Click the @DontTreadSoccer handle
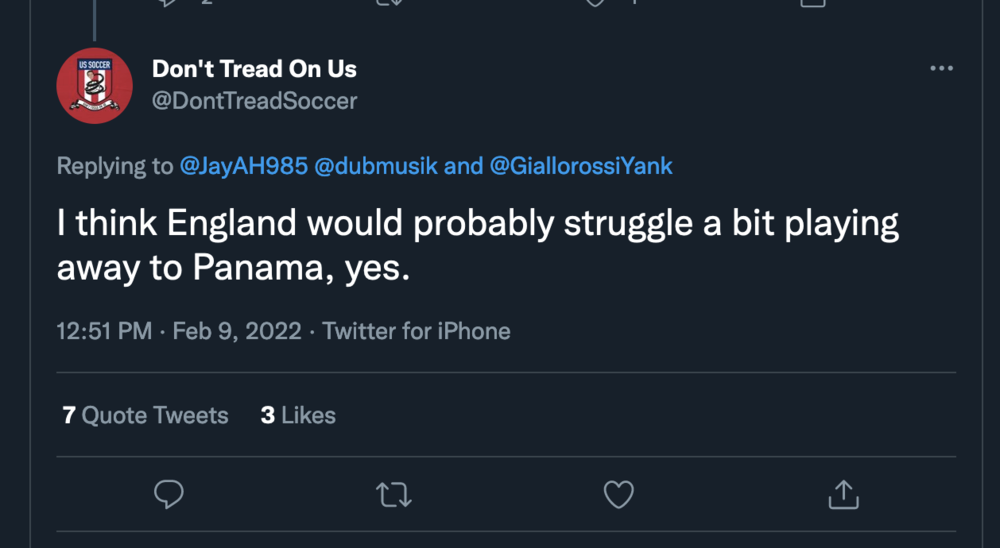Screen dimensions: 1000x548 pos(254,101)
